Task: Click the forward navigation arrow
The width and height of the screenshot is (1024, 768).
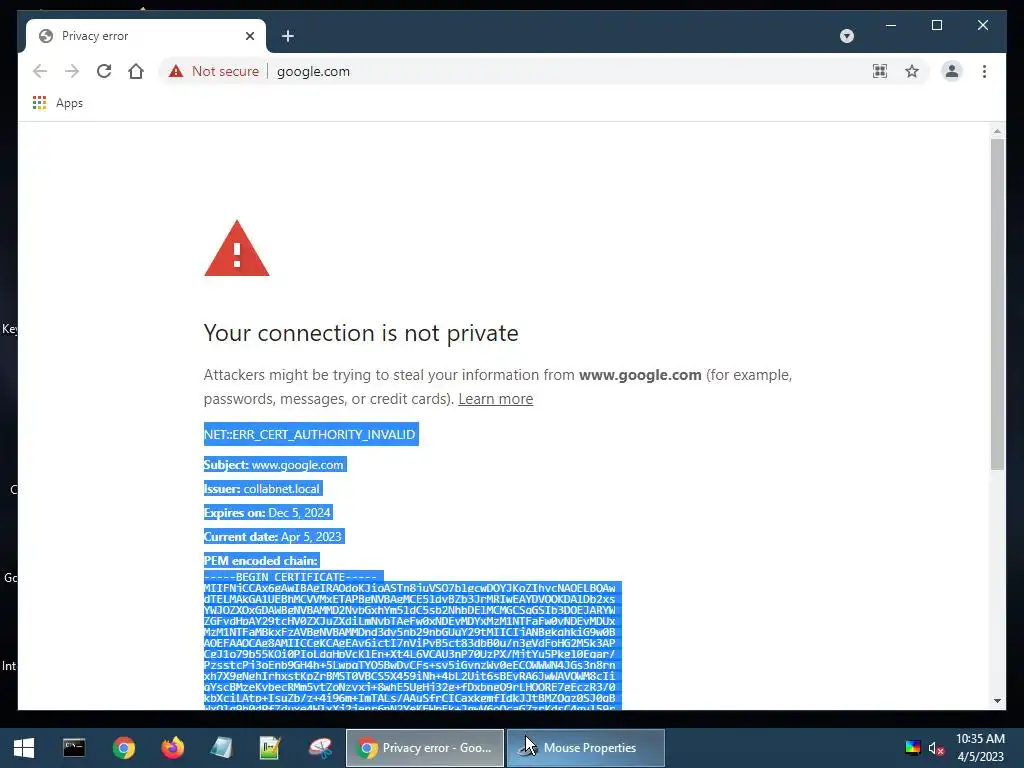Action: click(72, 71)
